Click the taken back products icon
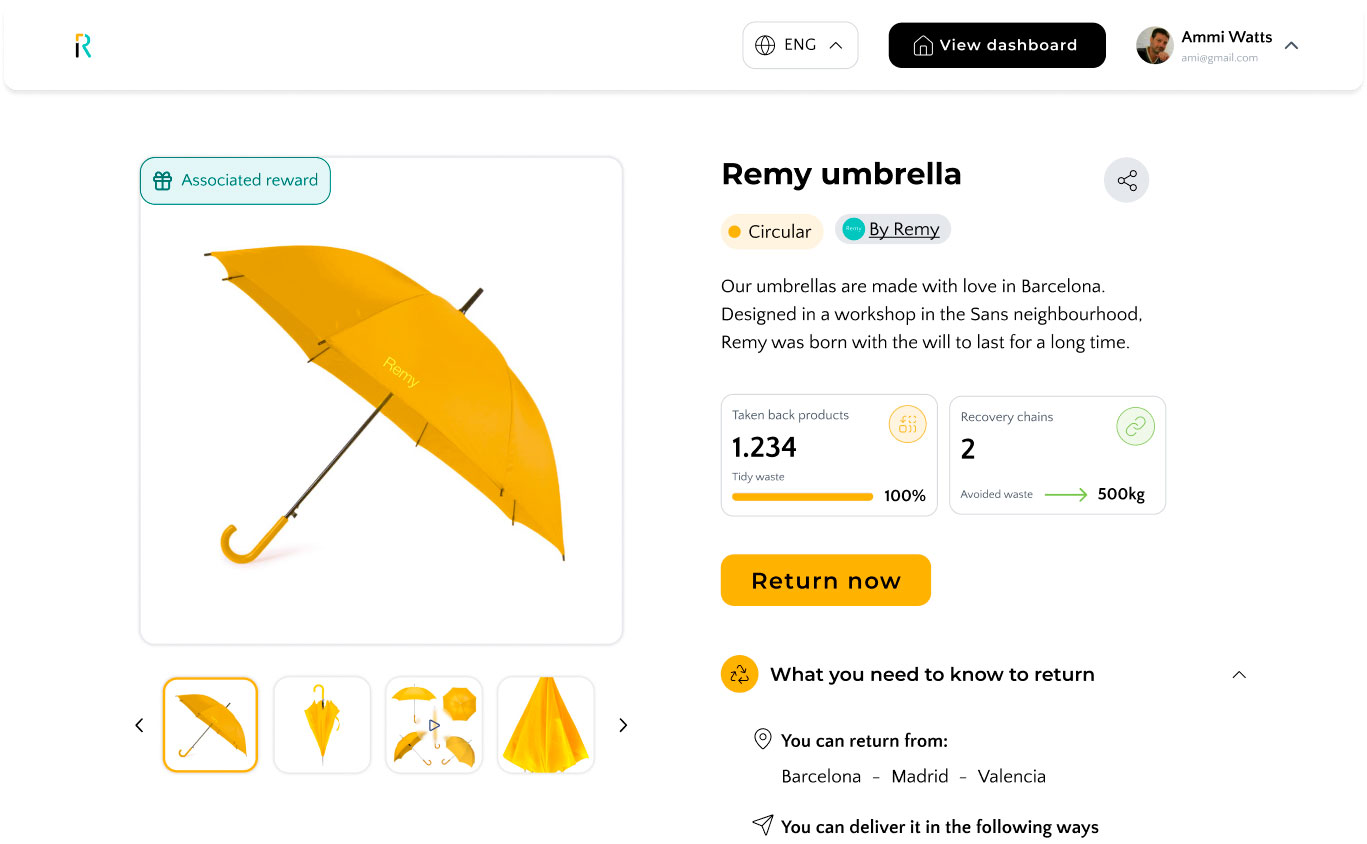Image resolution: width=1367 pixels, height=844 pixels. pos(907,424)
